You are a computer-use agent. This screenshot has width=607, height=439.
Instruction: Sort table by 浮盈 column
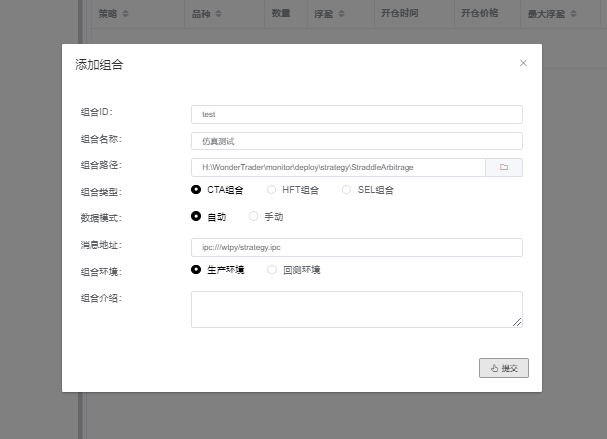pos(341,14)
